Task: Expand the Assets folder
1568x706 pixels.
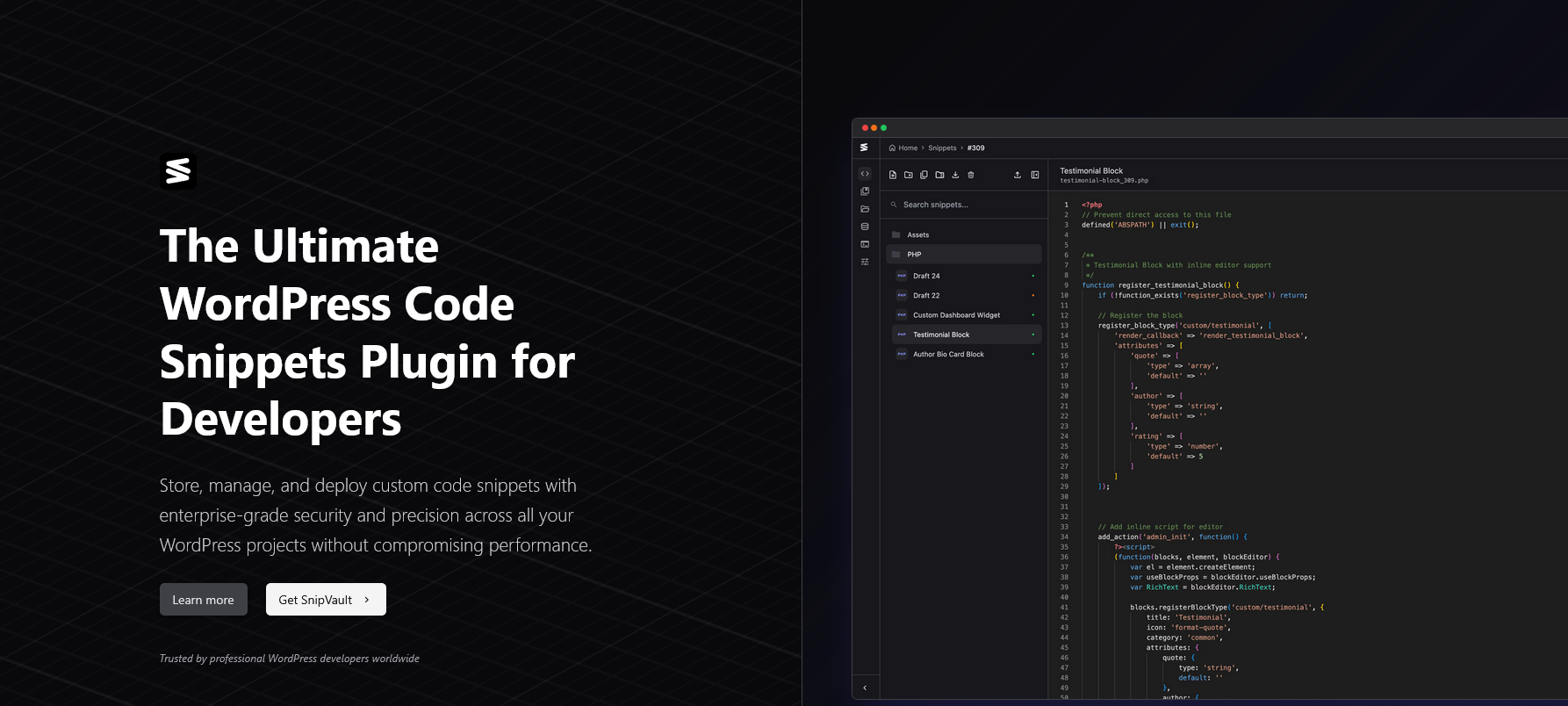Action: 964,234
